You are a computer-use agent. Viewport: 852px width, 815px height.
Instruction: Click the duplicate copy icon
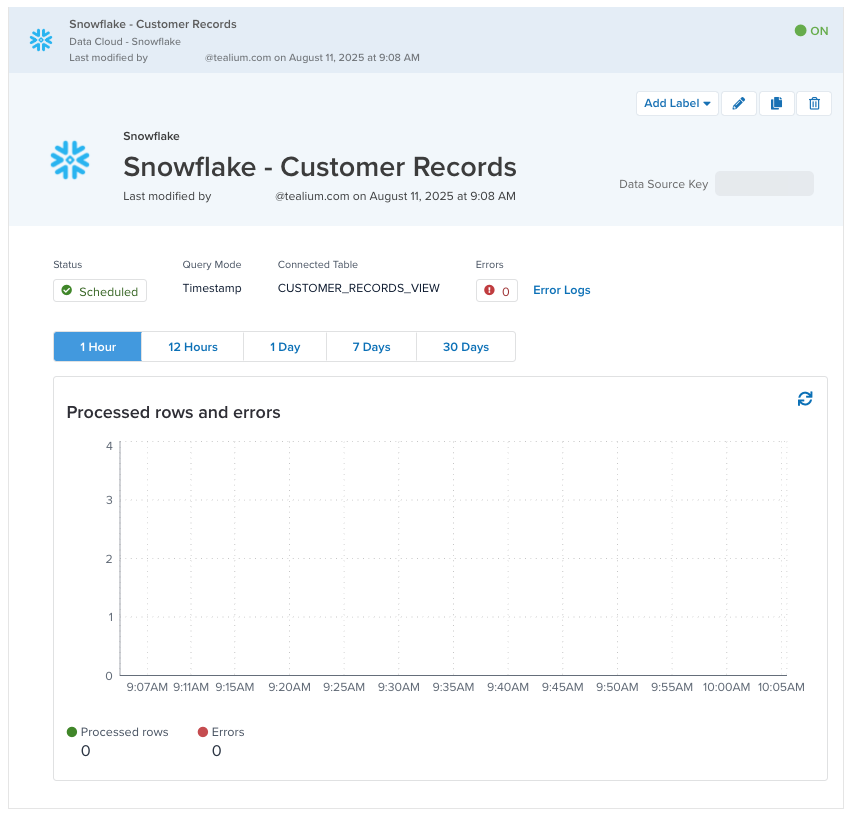click(776, 103)
